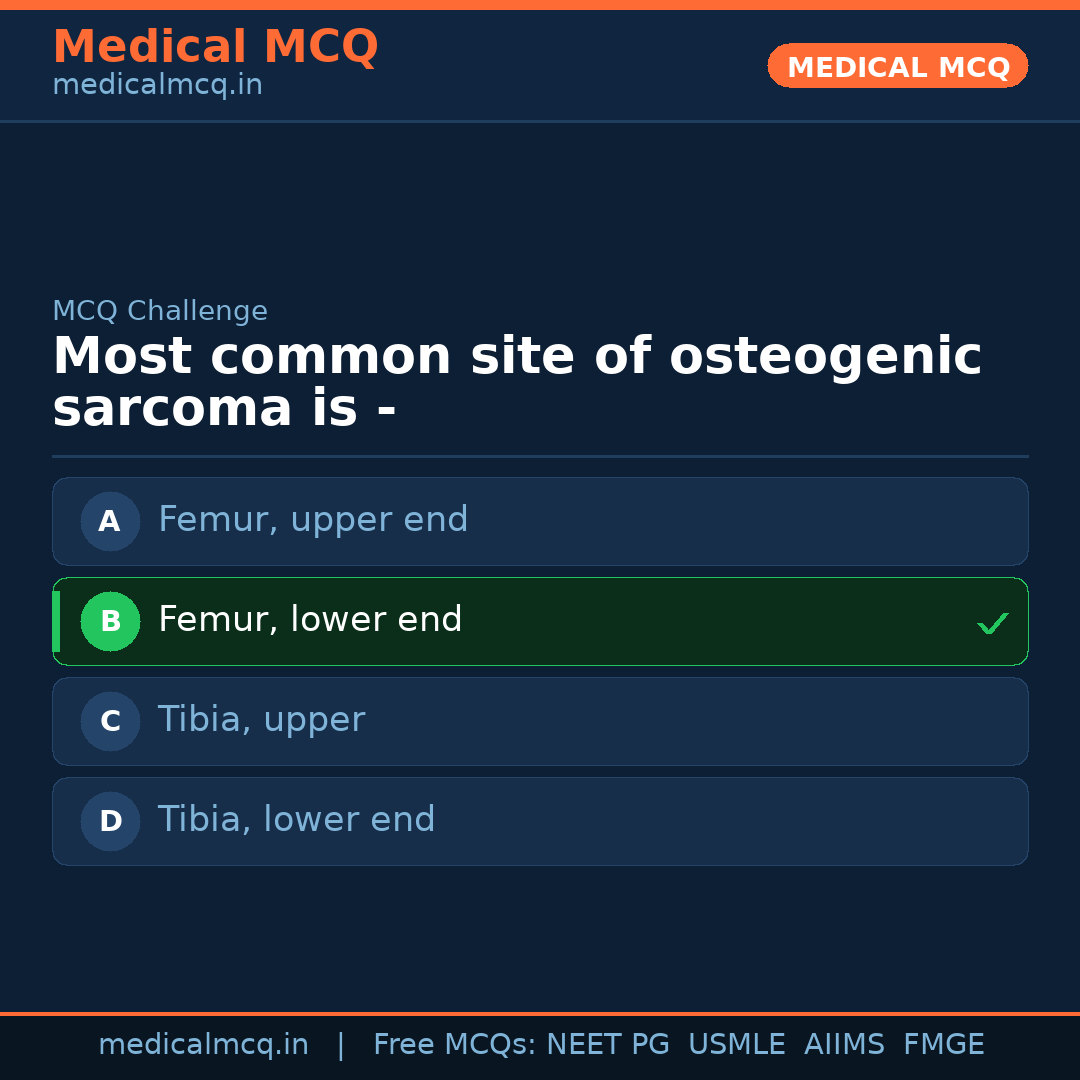Screen dimensions: 1080x1080
Task: Select option D, Tibia lower end
Action: click(x=540, y=821)
